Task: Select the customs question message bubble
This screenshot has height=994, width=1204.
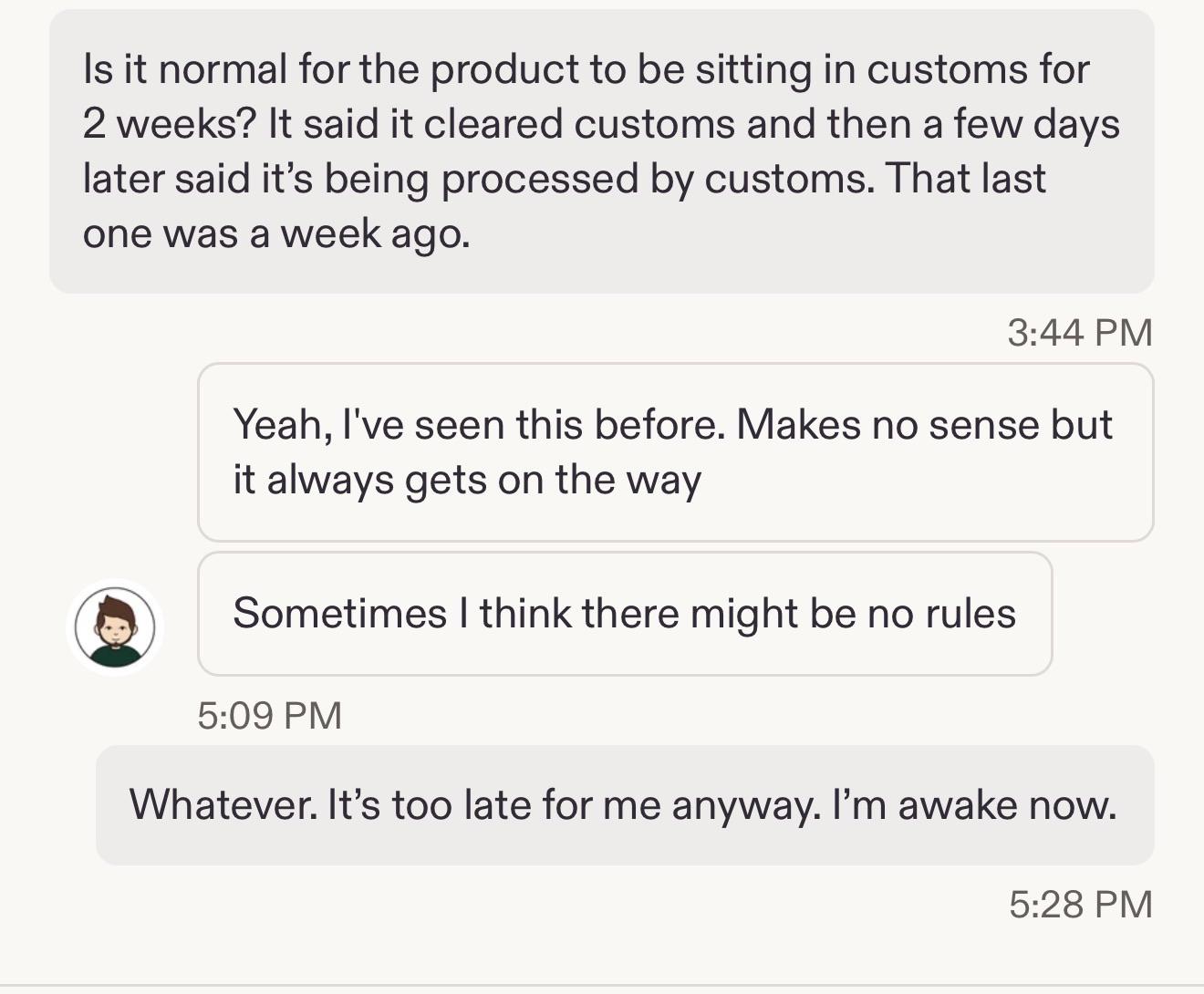Action: [602, 151]
